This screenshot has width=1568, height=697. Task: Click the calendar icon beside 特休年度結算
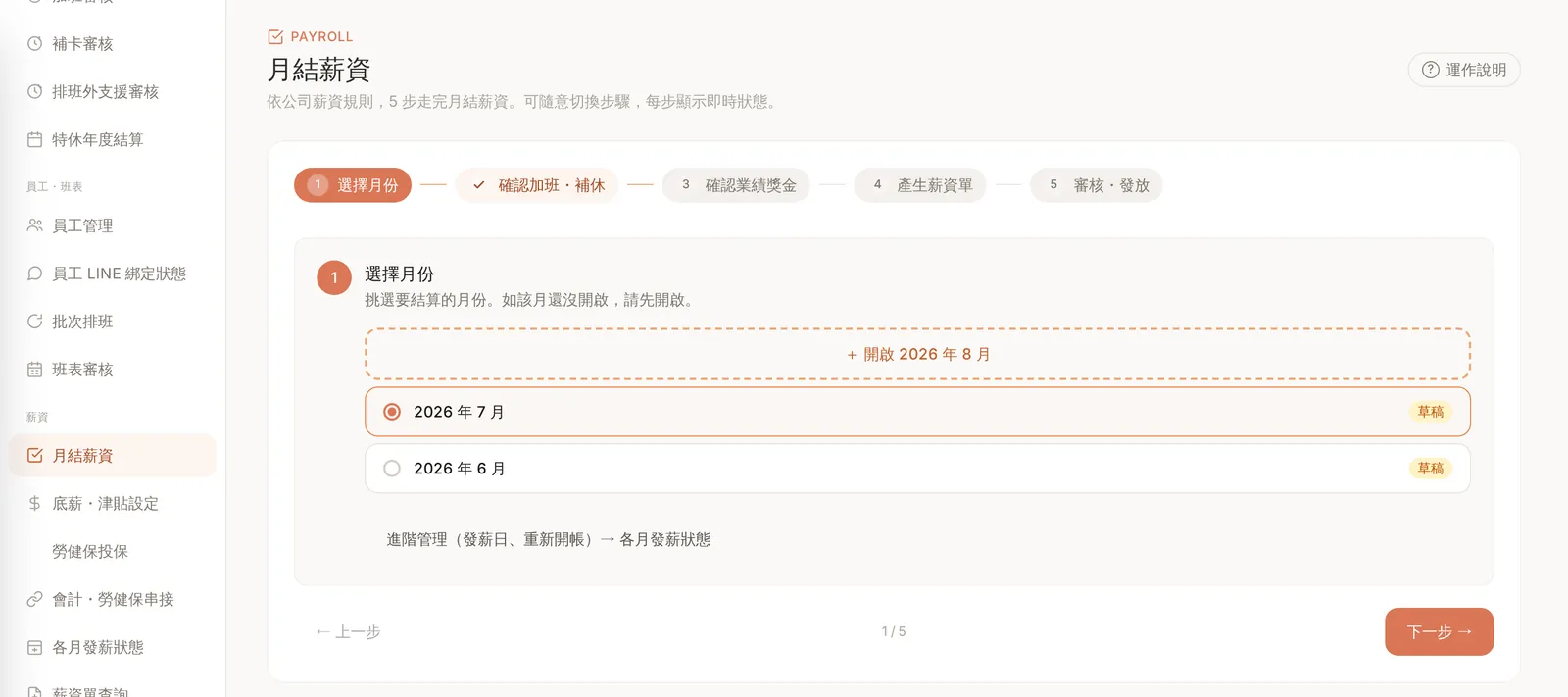tap(34, 139)
